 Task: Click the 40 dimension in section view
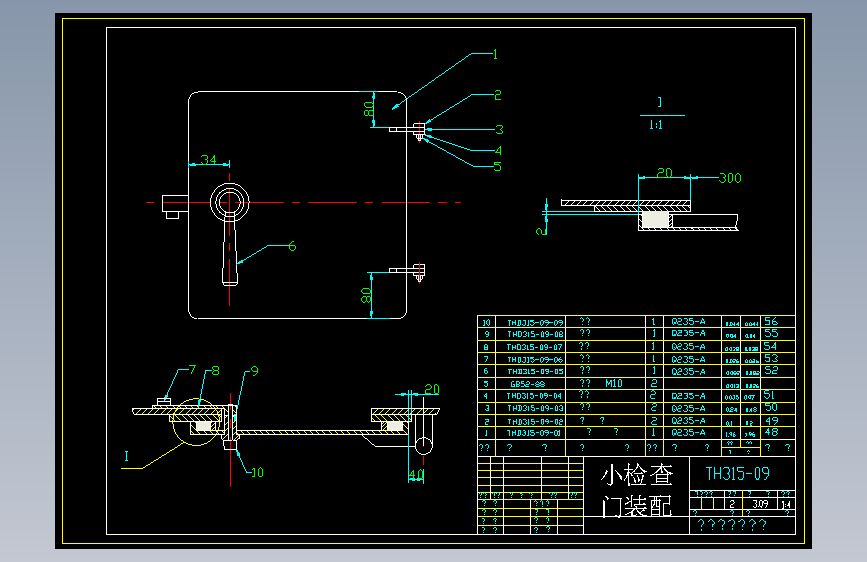coord(416,475)
